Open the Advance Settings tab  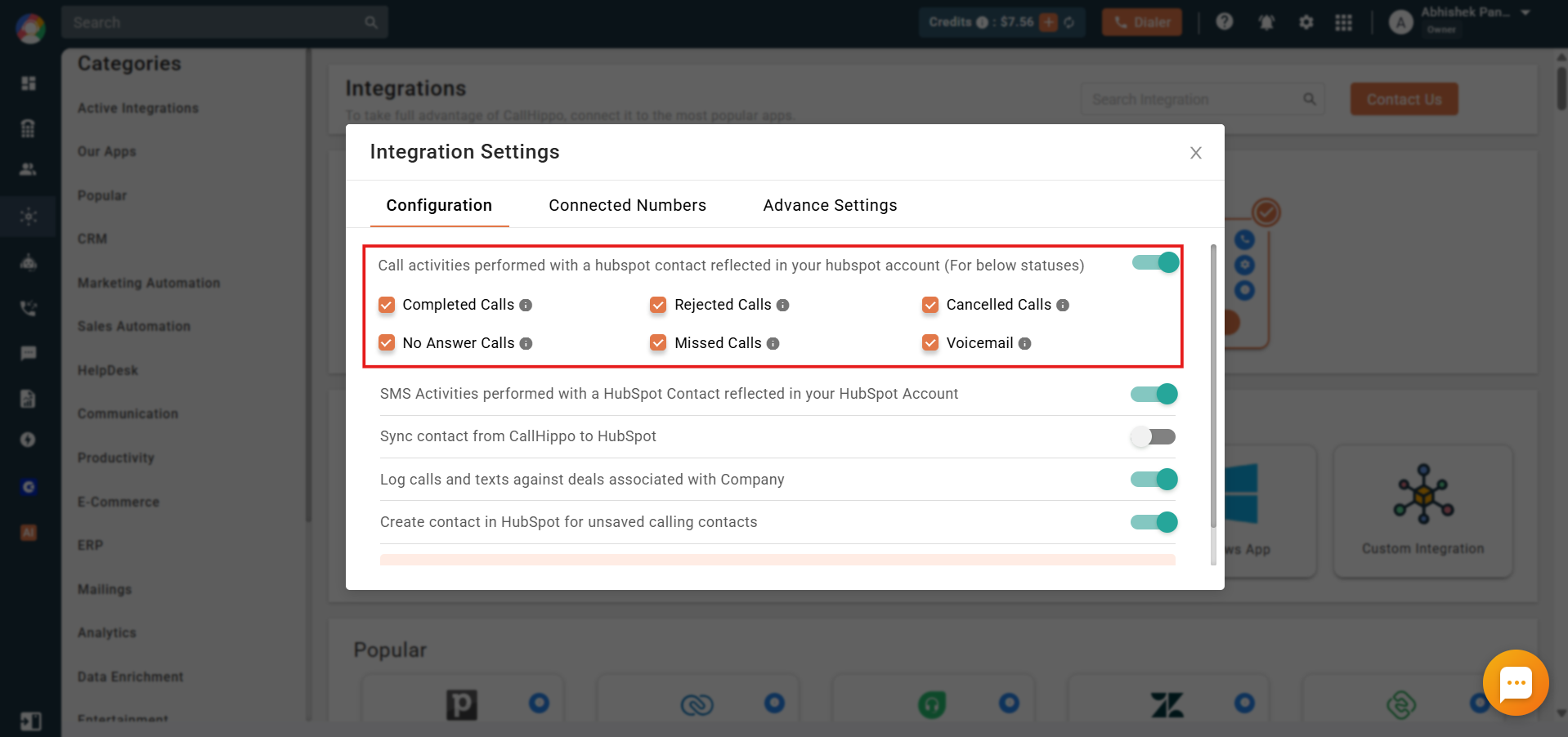(x=830, y=205)
